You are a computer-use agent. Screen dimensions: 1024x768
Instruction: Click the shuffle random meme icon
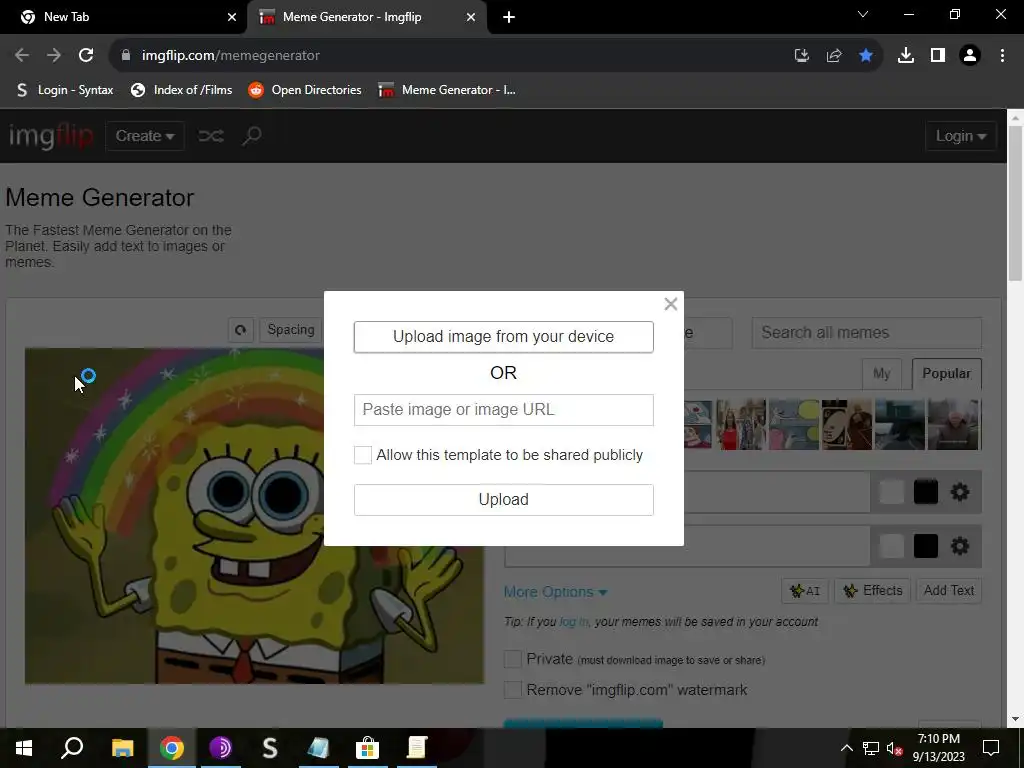(x=211, y=136)
